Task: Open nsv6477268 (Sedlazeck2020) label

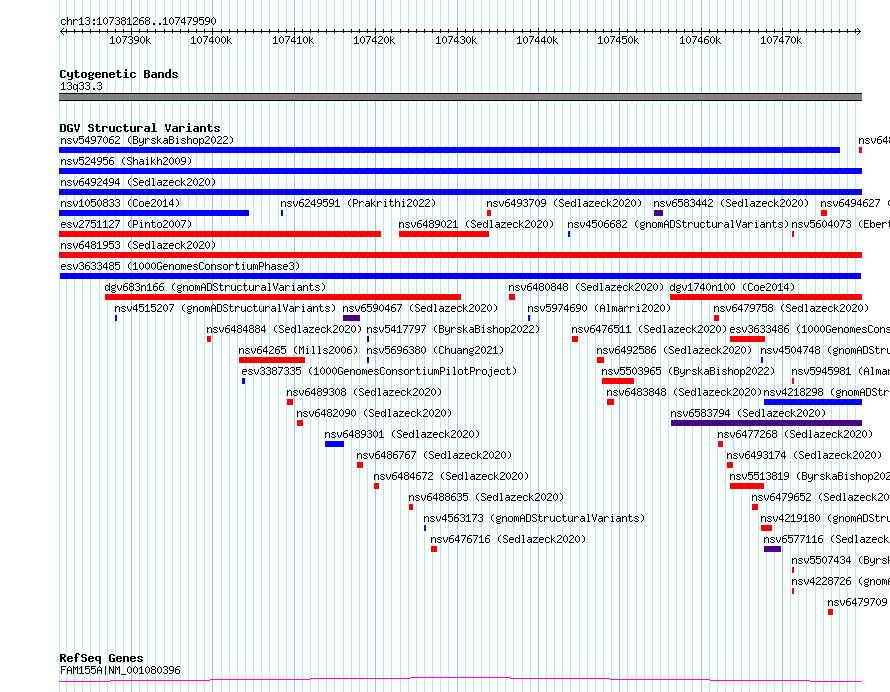Action: click(x=795, y=434)
